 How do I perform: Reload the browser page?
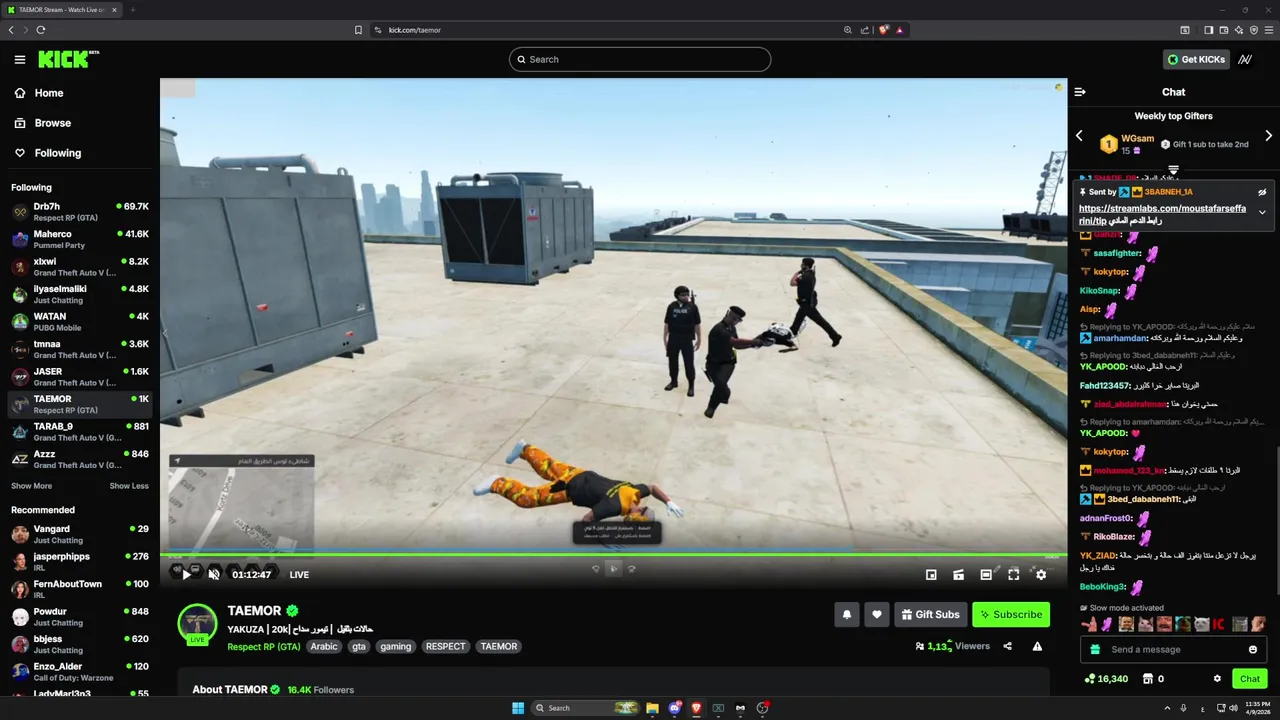(x=41, y=30)
